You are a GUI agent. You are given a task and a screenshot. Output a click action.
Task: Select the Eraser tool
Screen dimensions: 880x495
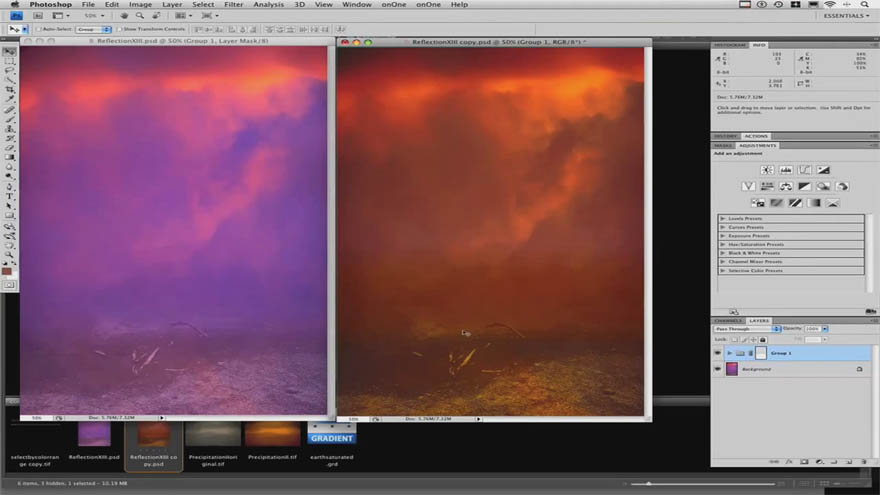click(10, 148)
